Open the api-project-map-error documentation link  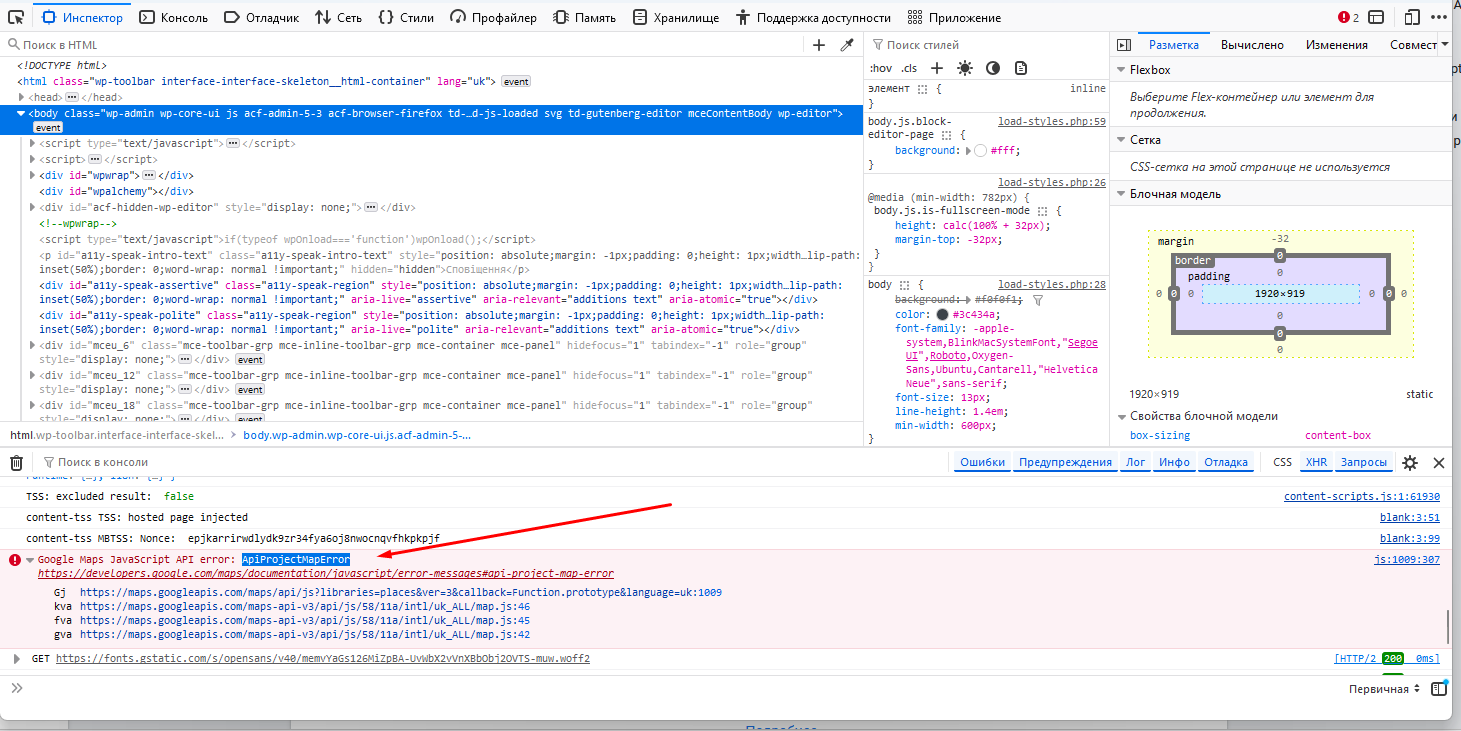click(x=326, y=574)
